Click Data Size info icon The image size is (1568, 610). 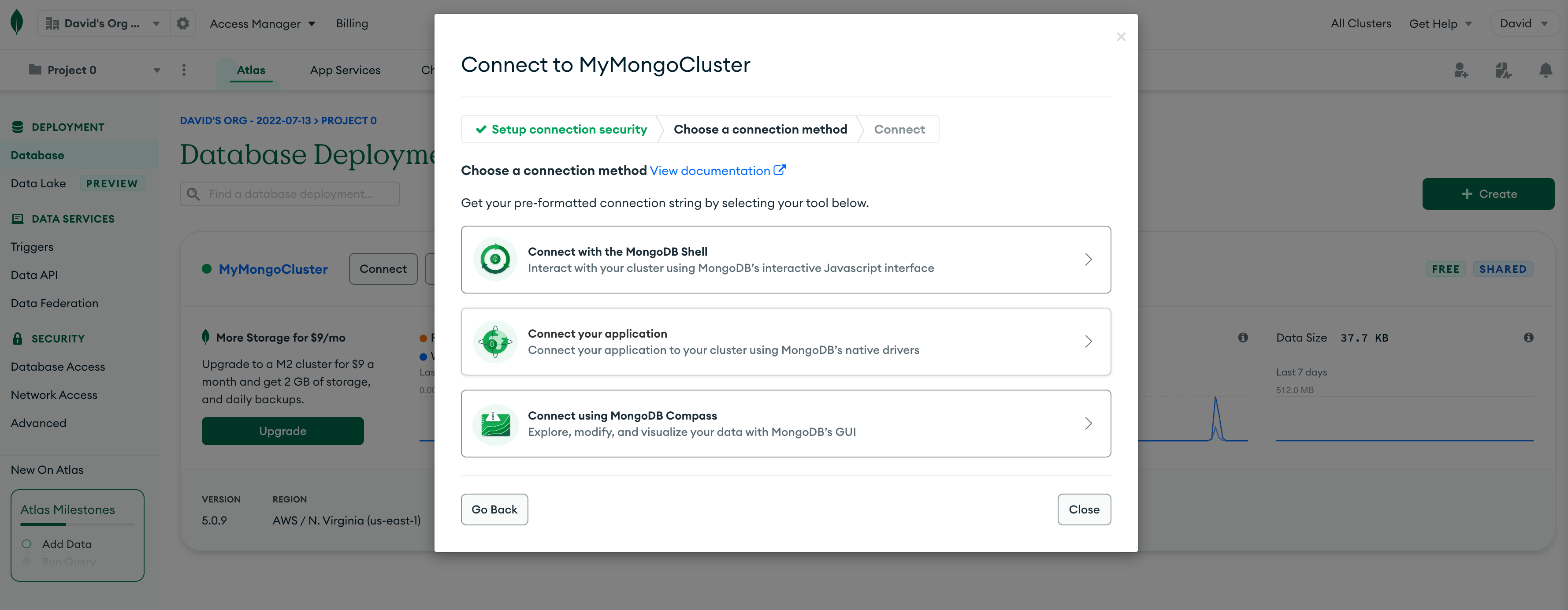1528,337
